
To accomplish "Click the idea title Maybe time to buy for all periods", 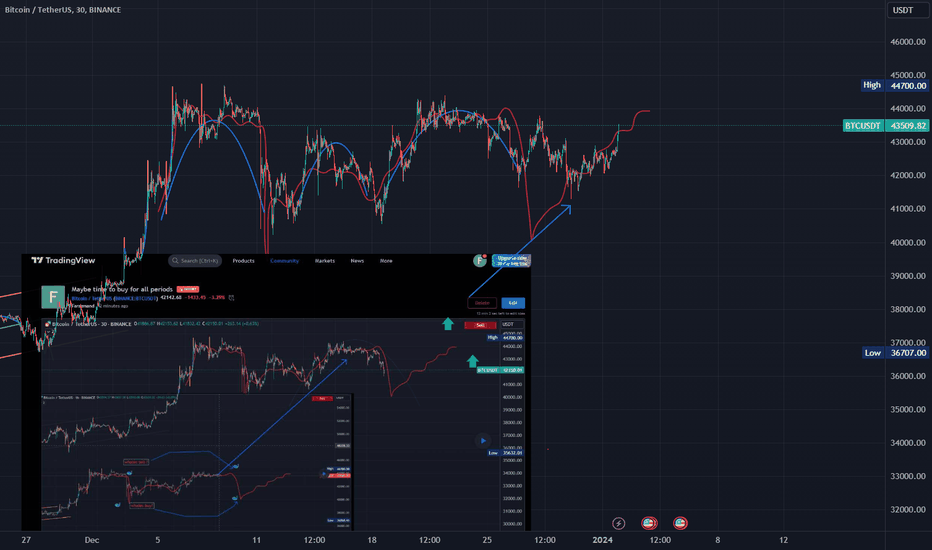I will pos(122,290).
